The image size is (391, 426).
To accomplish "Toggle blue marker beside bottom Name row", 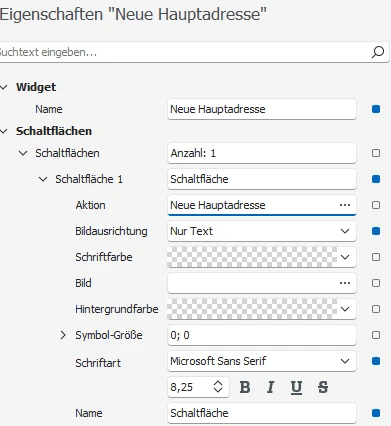I will click(376, 413).
